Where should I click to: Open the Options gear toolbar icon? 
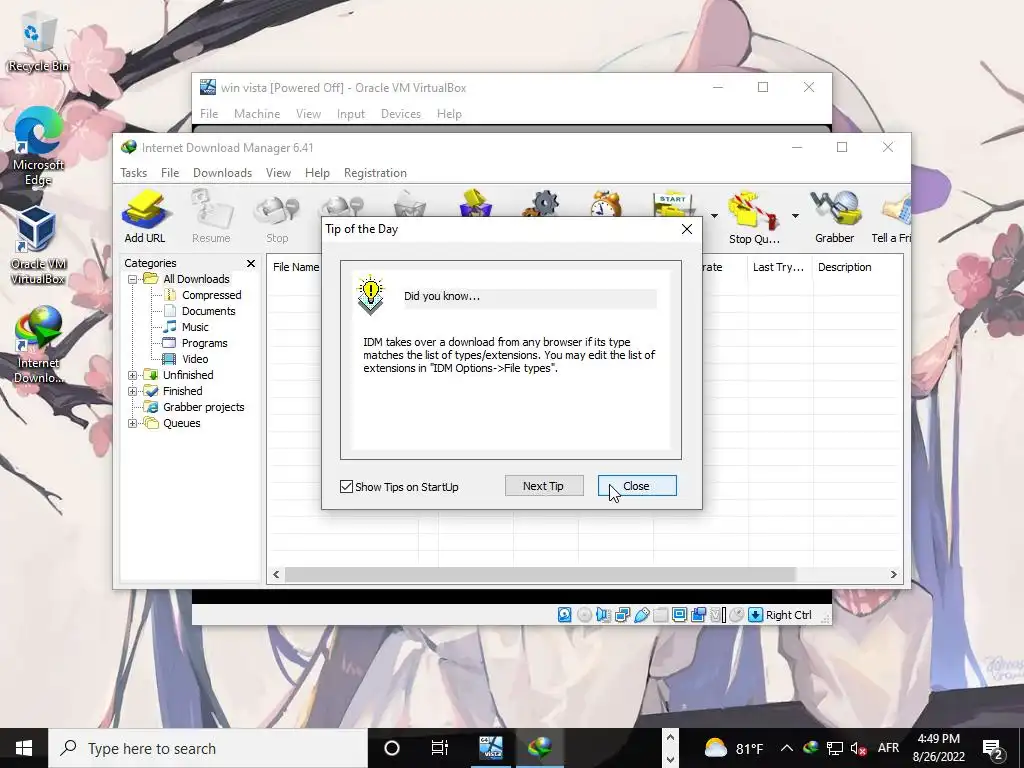541,204
